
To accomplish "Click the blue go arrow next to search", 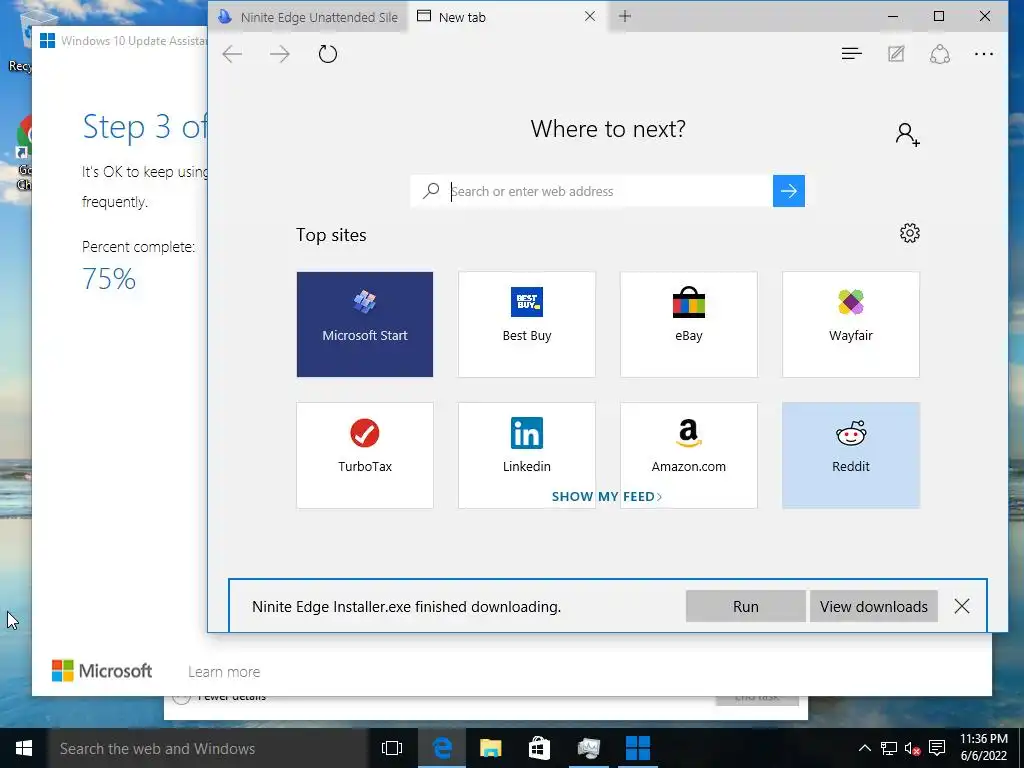I will click(788, 191).
